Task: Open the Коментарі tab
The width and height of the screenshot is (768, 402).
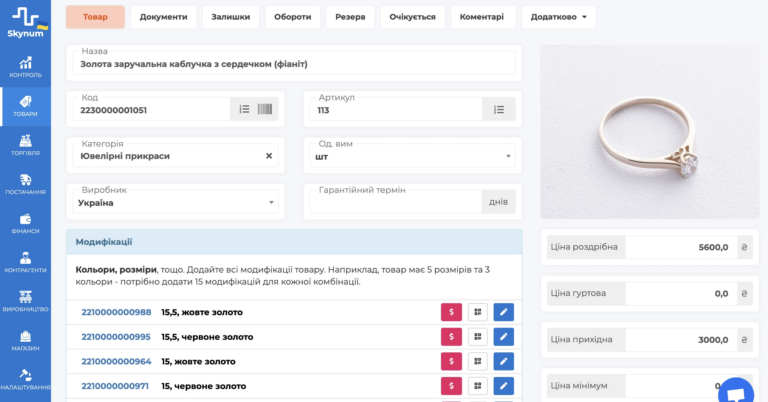Action: pos(482,17)
